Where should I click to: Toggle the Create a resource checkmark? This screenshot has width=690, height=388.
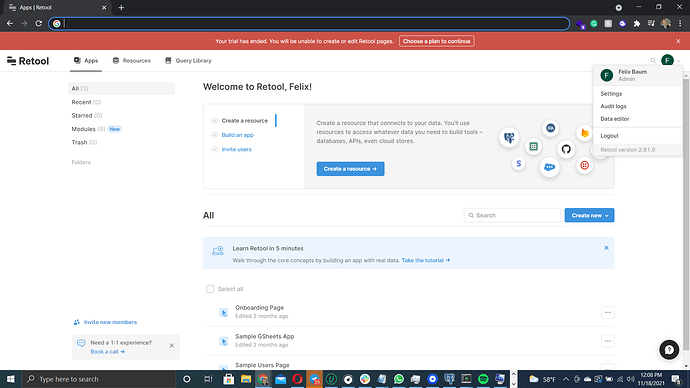214,121
